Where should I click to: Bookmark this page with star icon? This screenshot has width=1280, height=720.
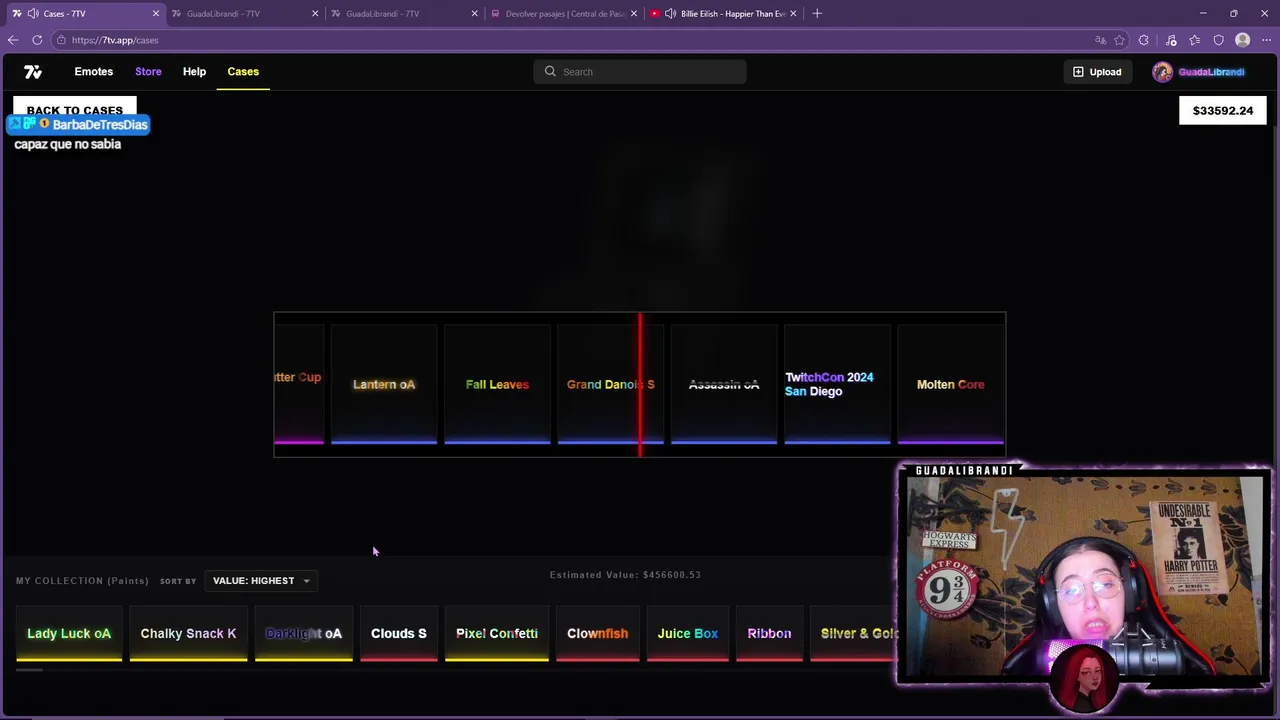pos(1120,40)
